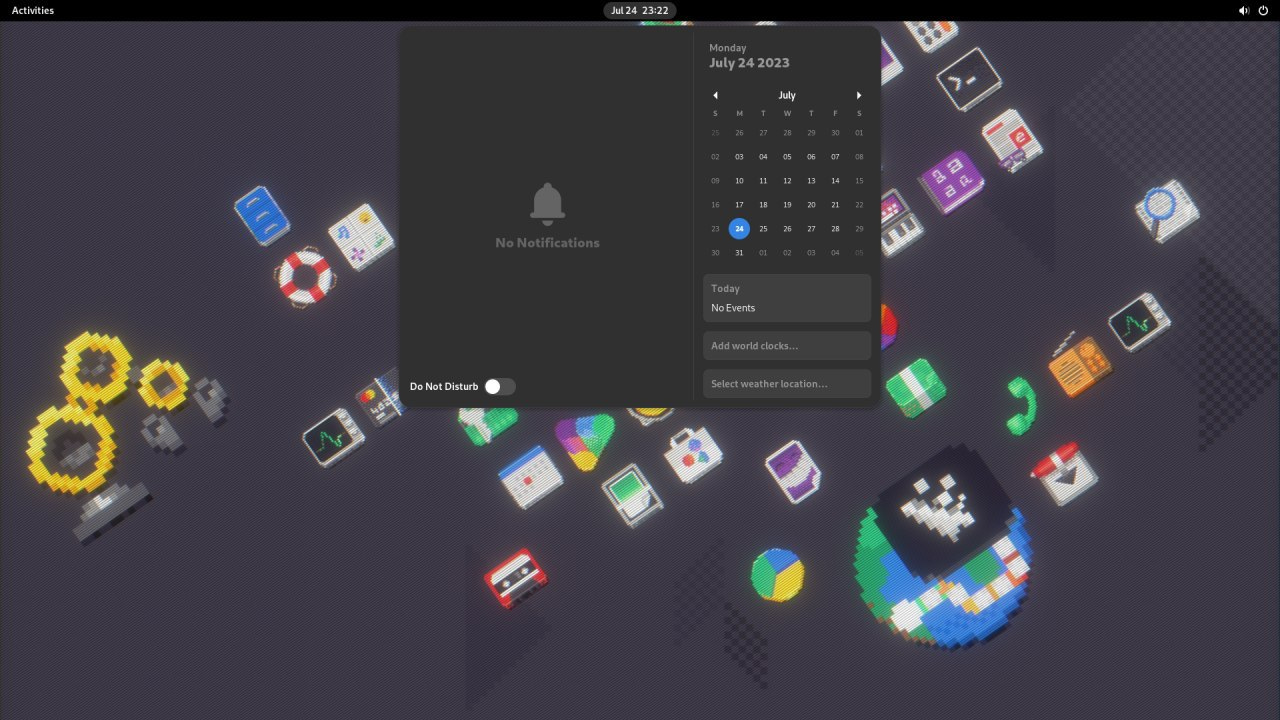Select July 12 in calendar
The image size is (1280, 720).
point(787,181)
